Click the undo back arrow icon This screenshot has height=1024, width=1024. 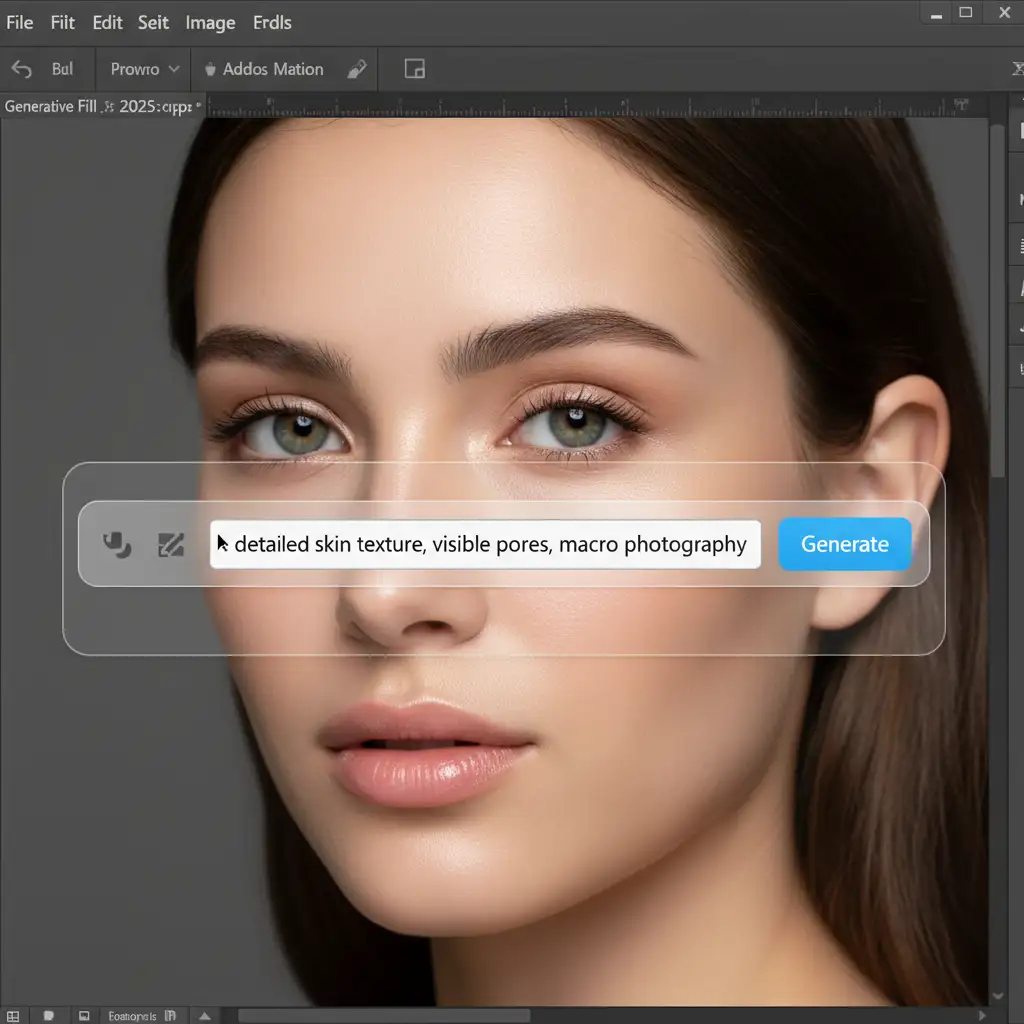click(x=21, y=69)
